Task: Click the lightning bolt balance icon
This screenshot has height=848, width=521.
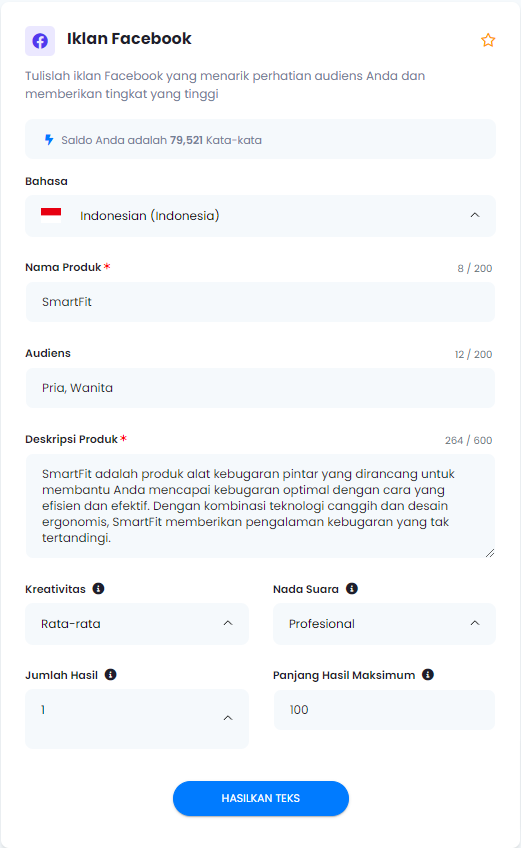Action: click(x=49, y=140)
